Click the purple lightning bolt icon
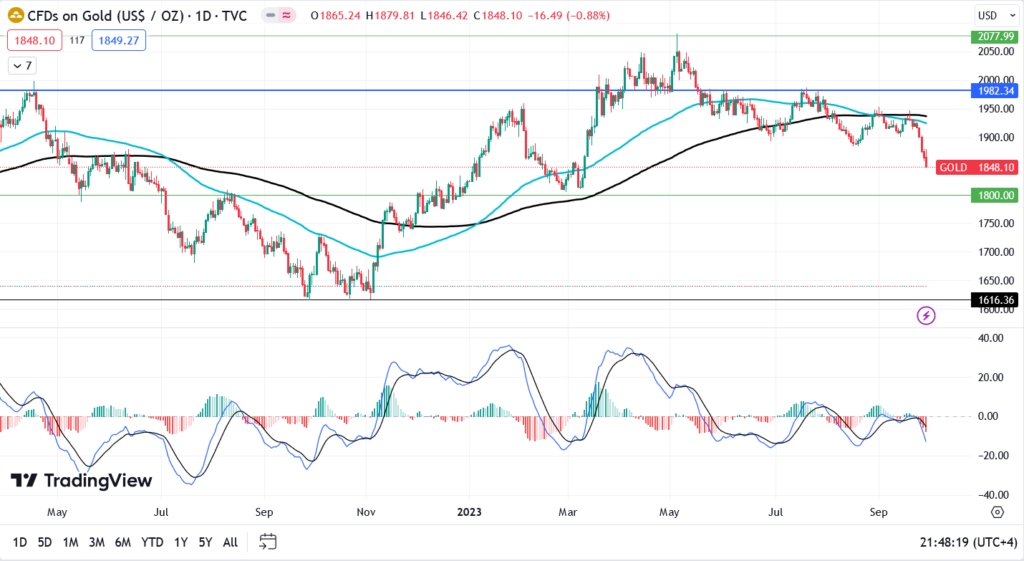The image size is (1024, 561). pos(925,316)
